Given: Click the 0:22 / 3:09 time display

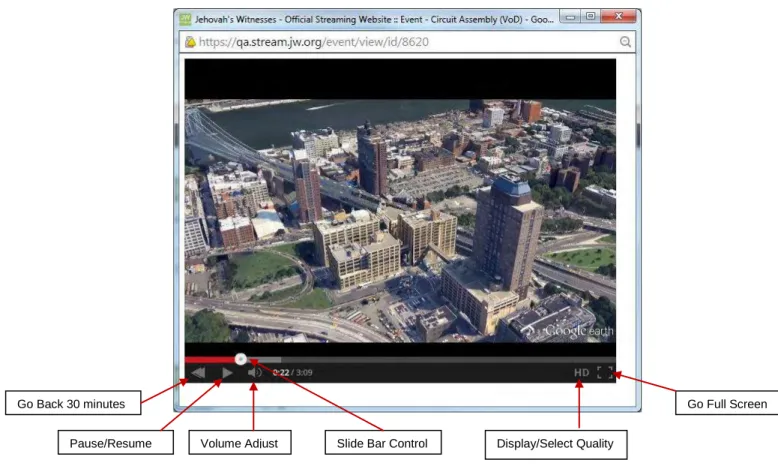Looking at the screenshot, I should 292,373.
